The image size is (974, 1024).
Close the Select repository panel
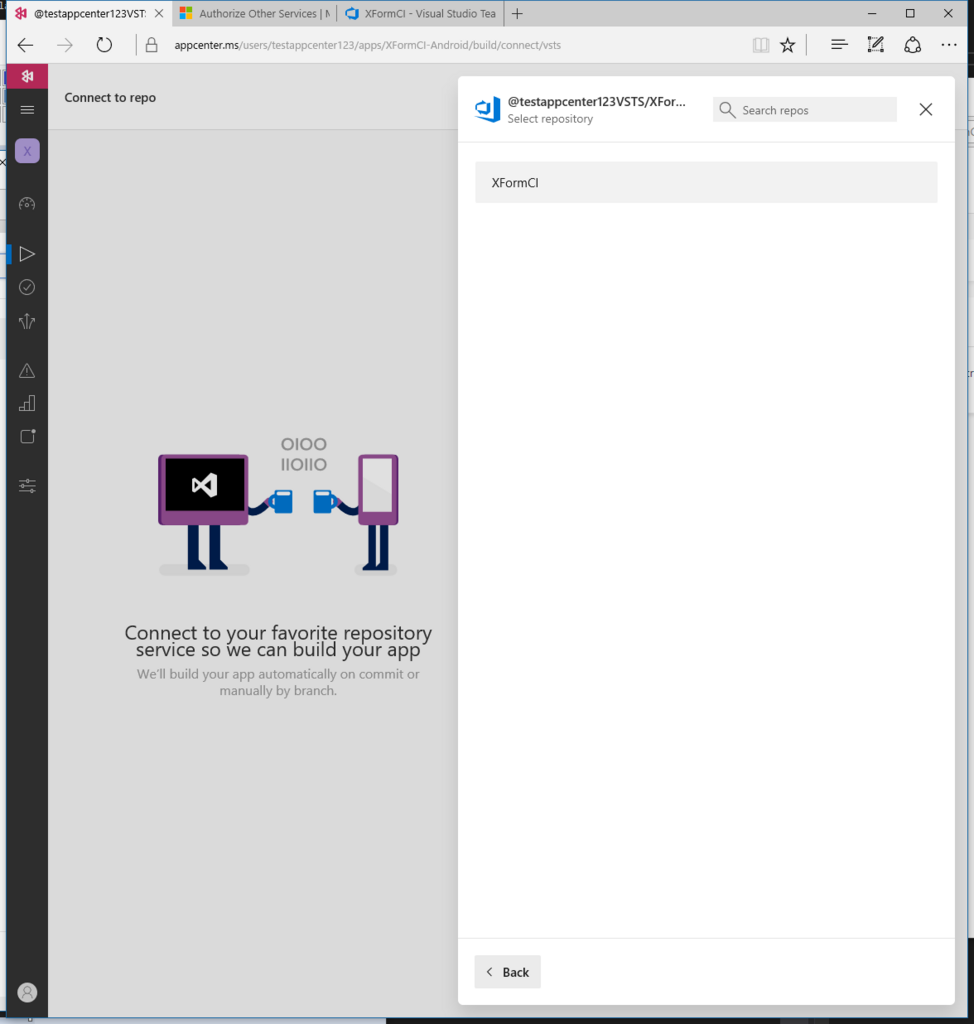pyautogui.click(x=926, y=109)
